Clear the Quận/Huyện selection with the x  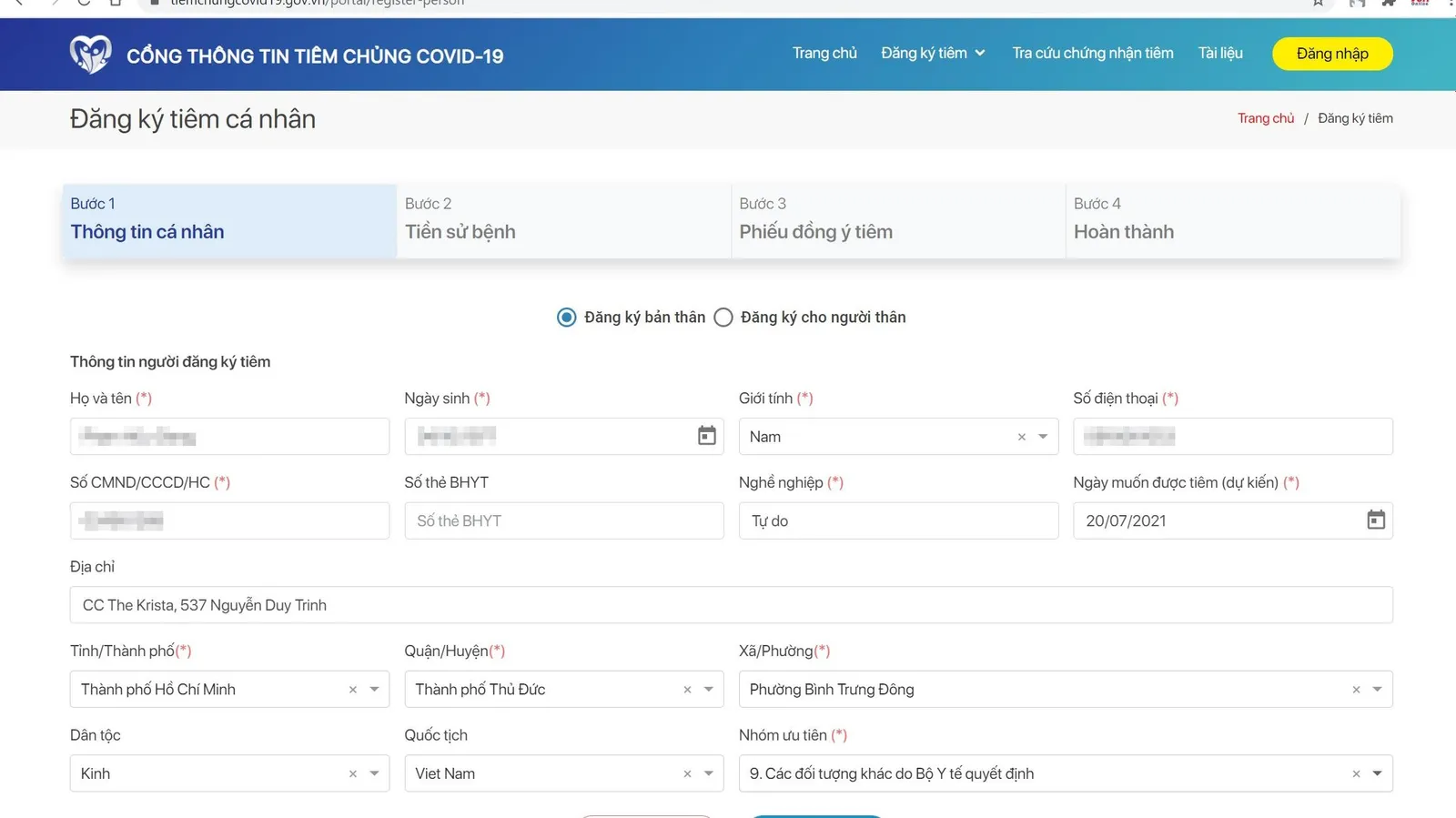click(687, 690)
